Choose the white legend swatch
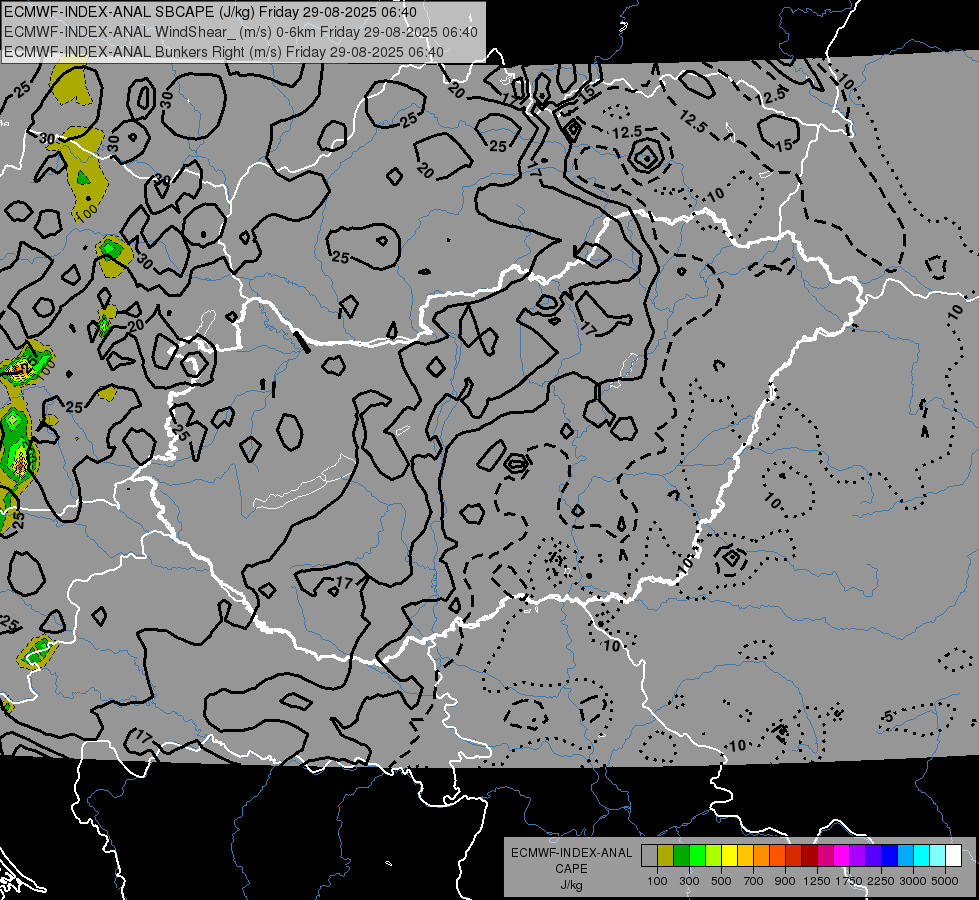 click(x=953, y=856)
